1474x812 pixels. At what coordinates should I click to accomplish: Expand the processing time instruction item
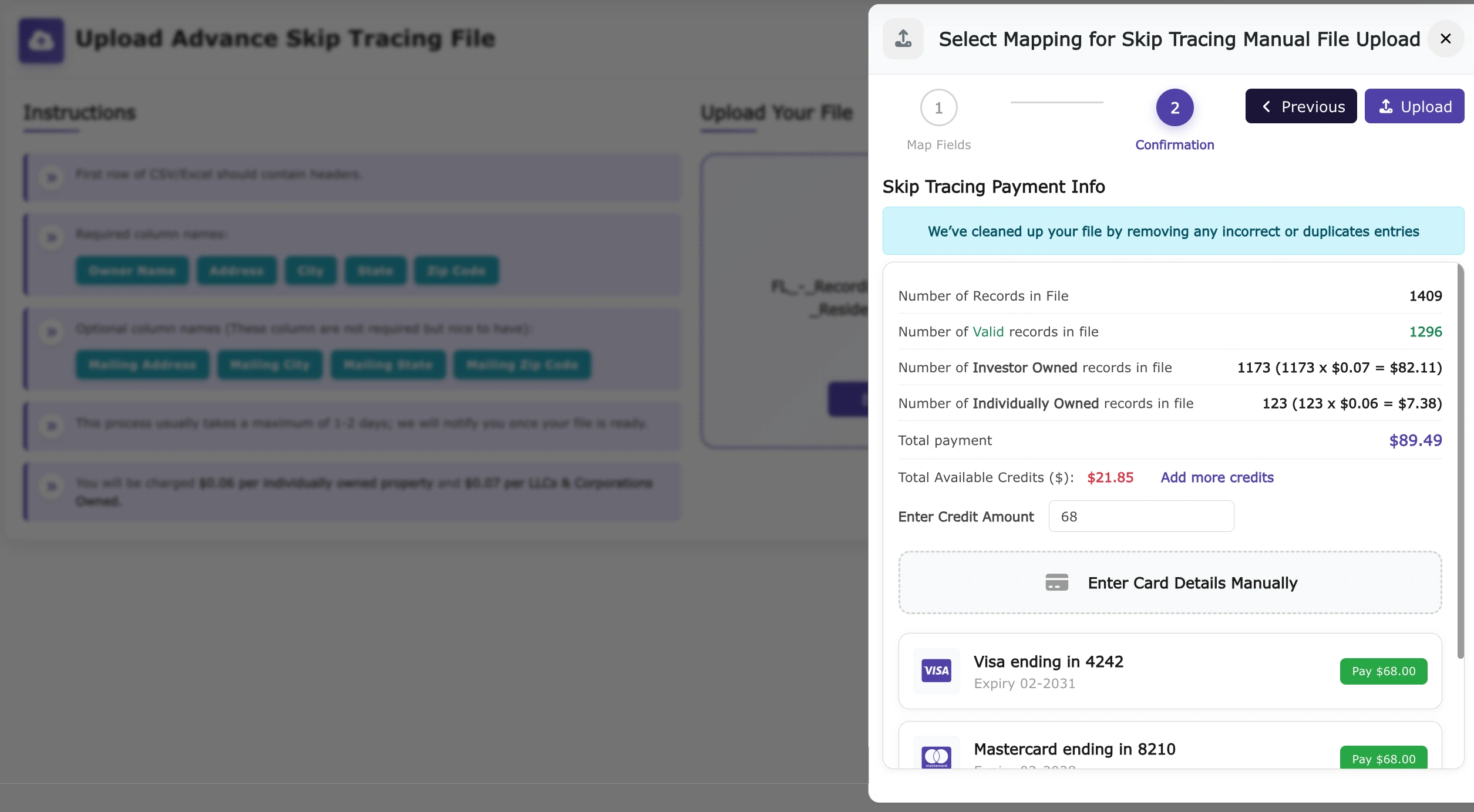53,426
